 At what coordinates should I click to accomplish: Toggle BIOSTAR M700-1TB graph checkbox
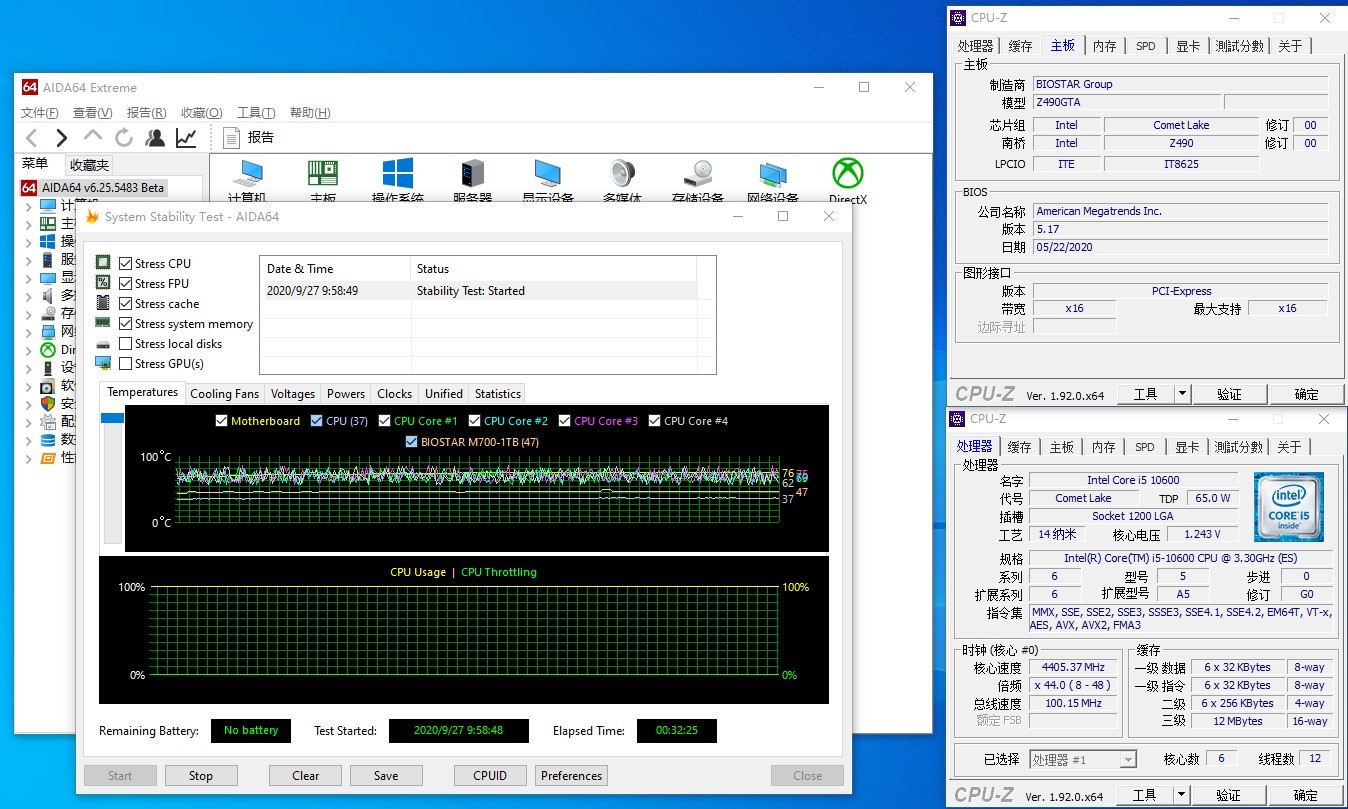pyautogui.click(x=411, y=441)
